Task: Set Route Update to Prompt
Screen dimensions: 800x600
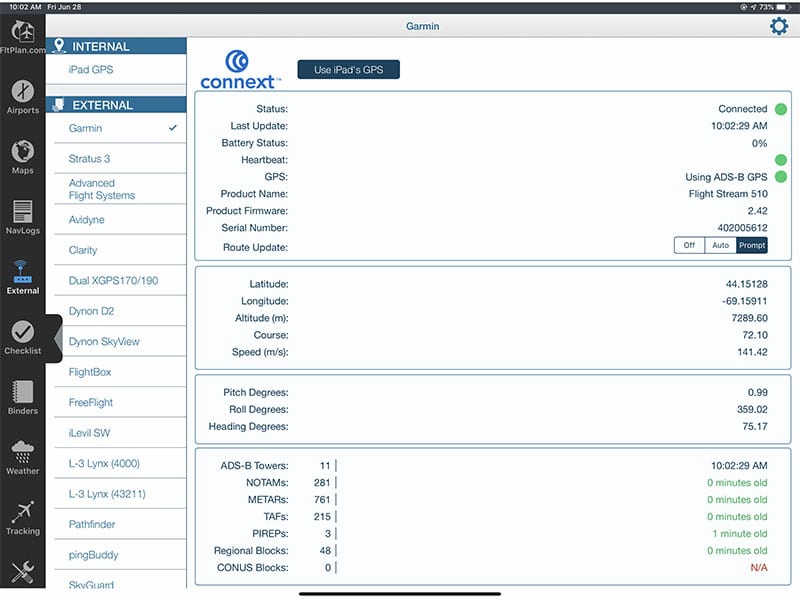Action: (x=752, y=245)
